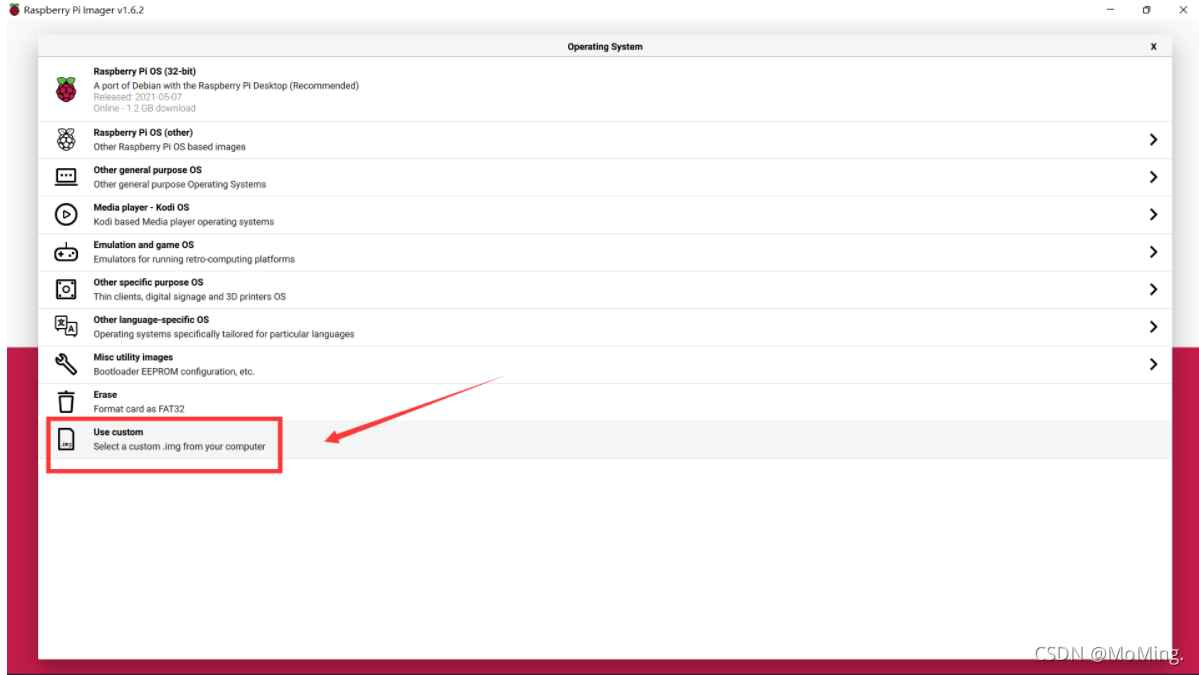
Task: Select Use custom option title
Action: [119, 432]
